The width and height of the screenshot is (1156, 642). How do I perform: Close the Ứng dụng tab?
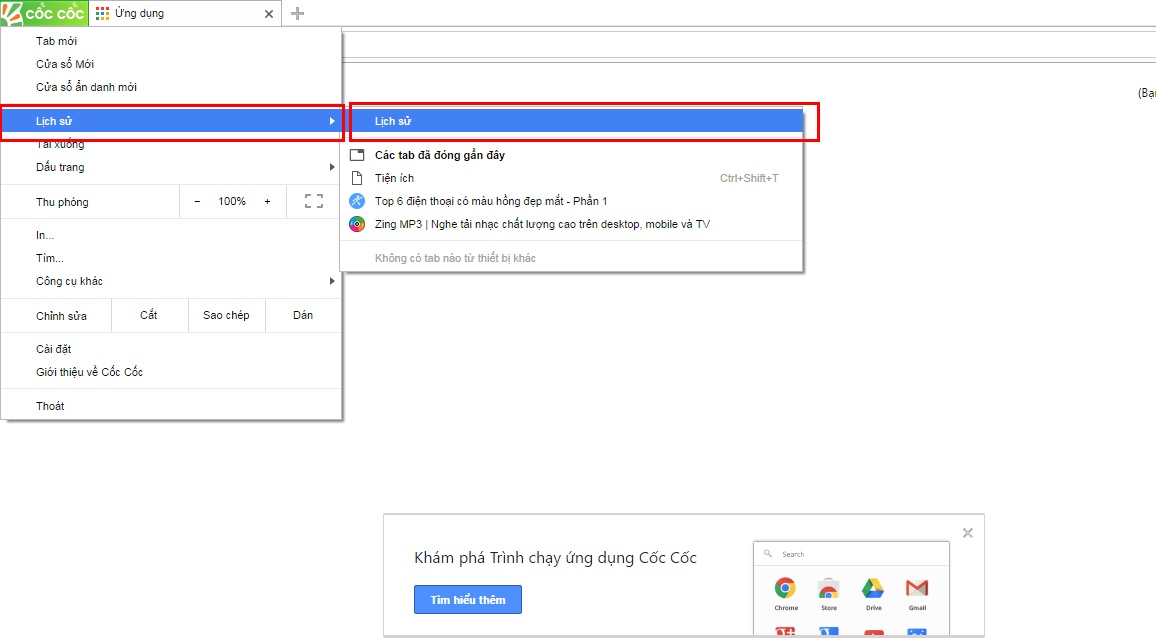(x=268, y=14)
